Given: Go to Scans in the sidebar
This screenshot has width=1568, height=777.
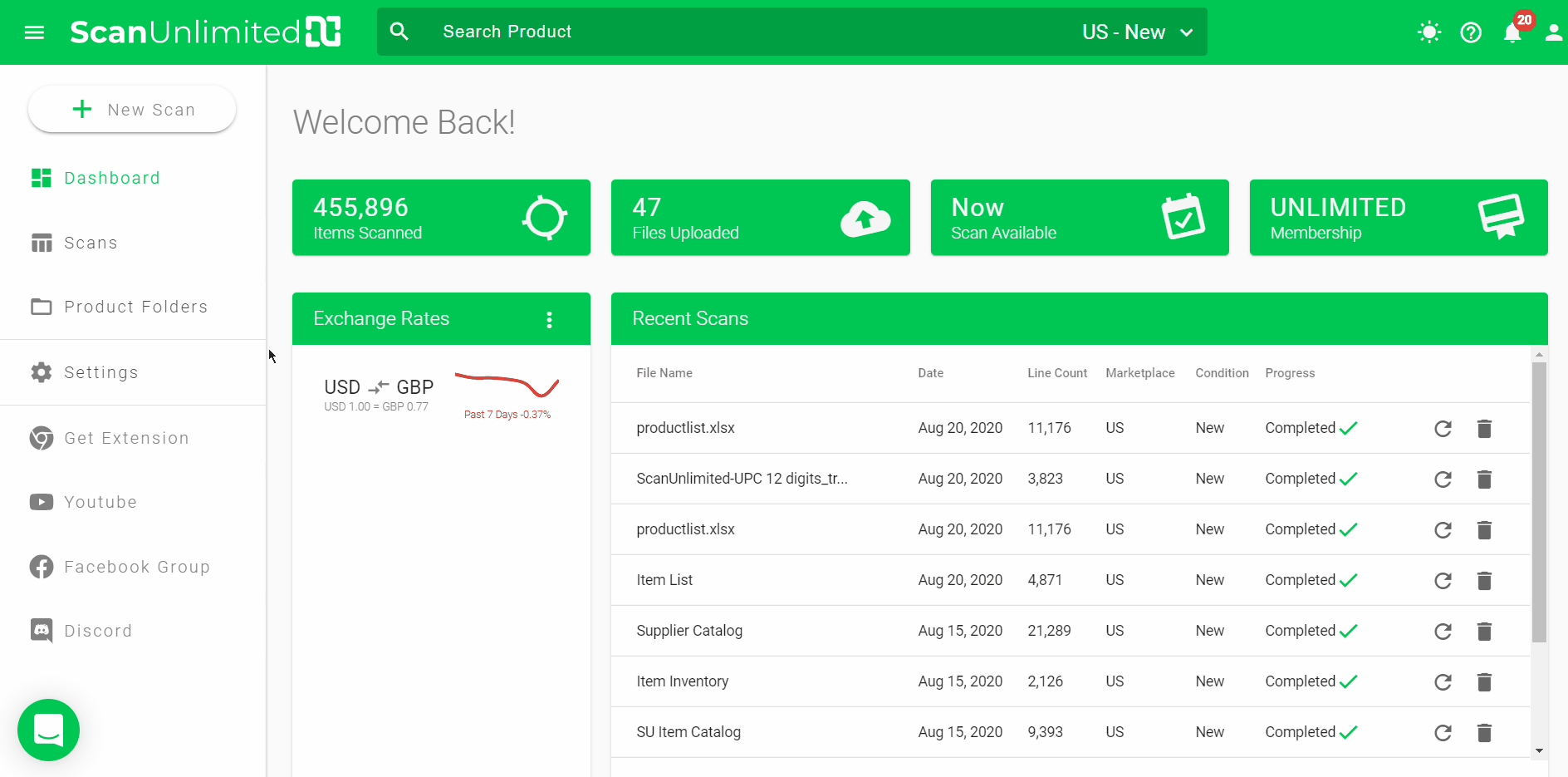Looking at the screenshot, I should [91, 243].
